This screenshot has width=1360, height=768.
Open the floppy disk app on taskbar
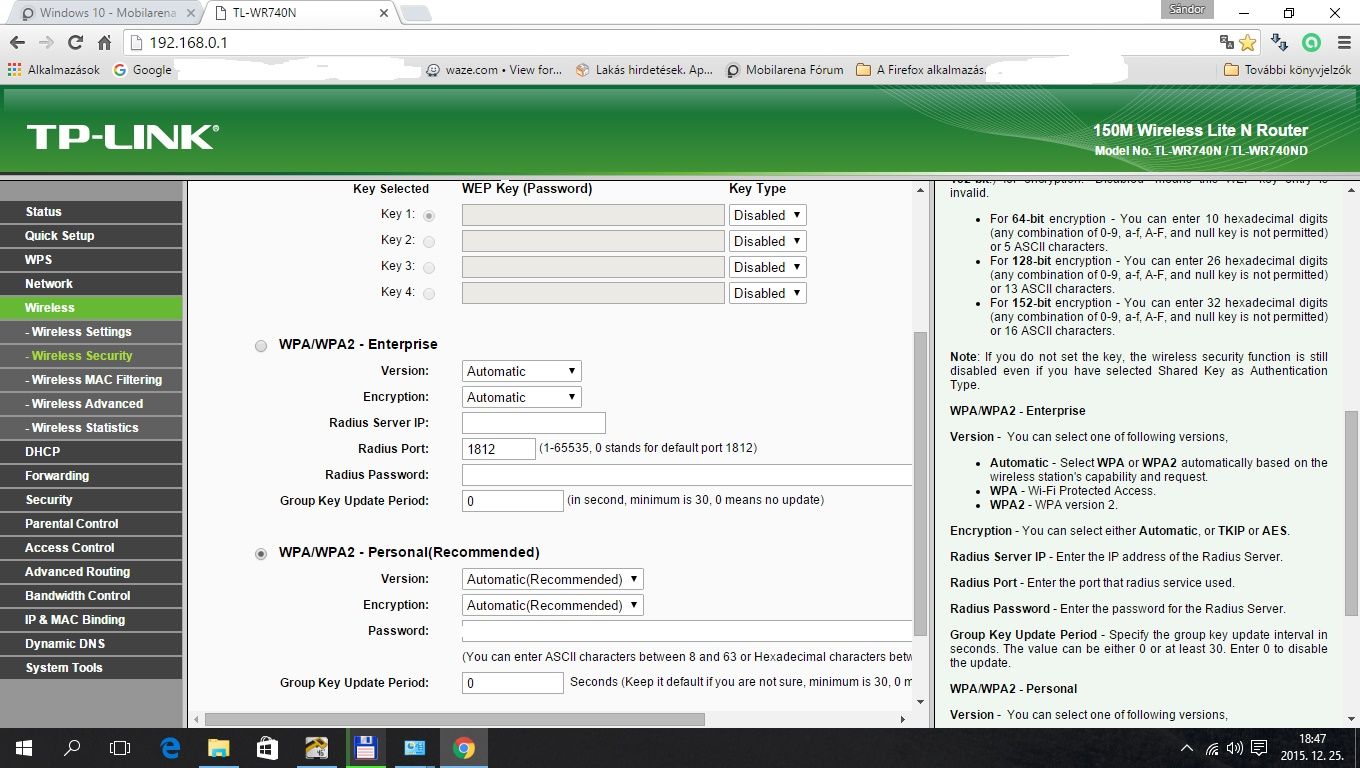point(365,748)
